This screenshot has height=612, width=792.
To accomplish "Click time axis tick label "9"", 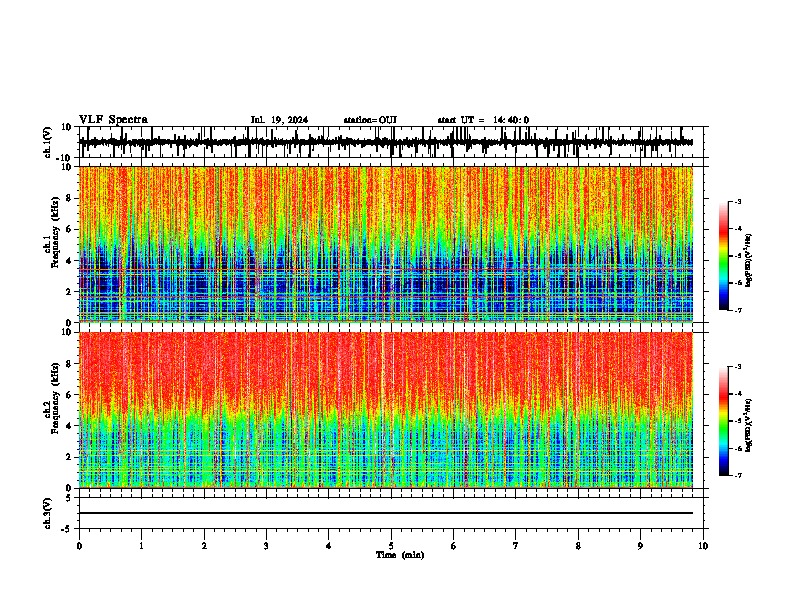I will [640, 546].
